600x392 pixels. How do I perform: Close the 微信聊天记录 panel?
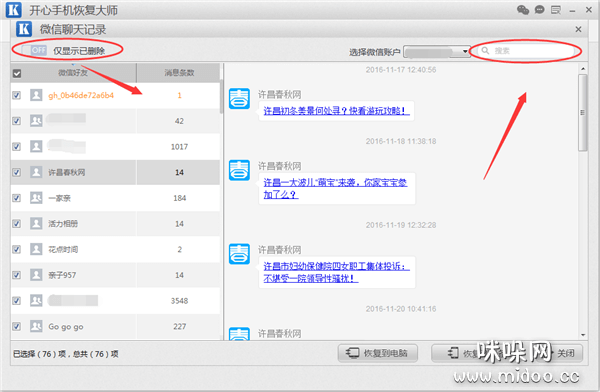[578, 29]
